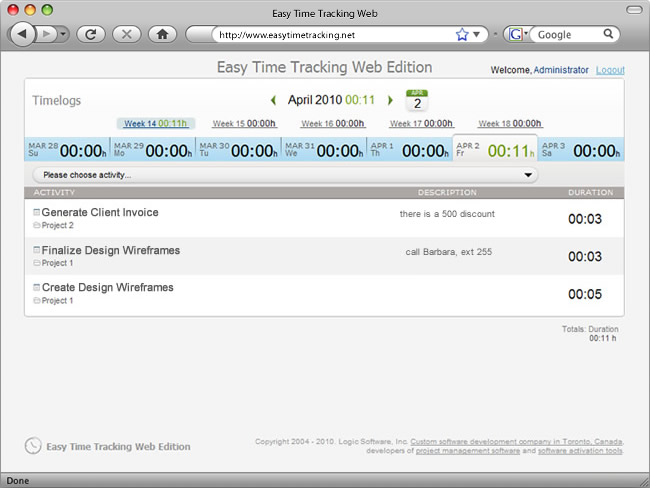Viewport: 650px width, 488px height.
Task: Select the Week 14 tab
Action: (155, 124)
